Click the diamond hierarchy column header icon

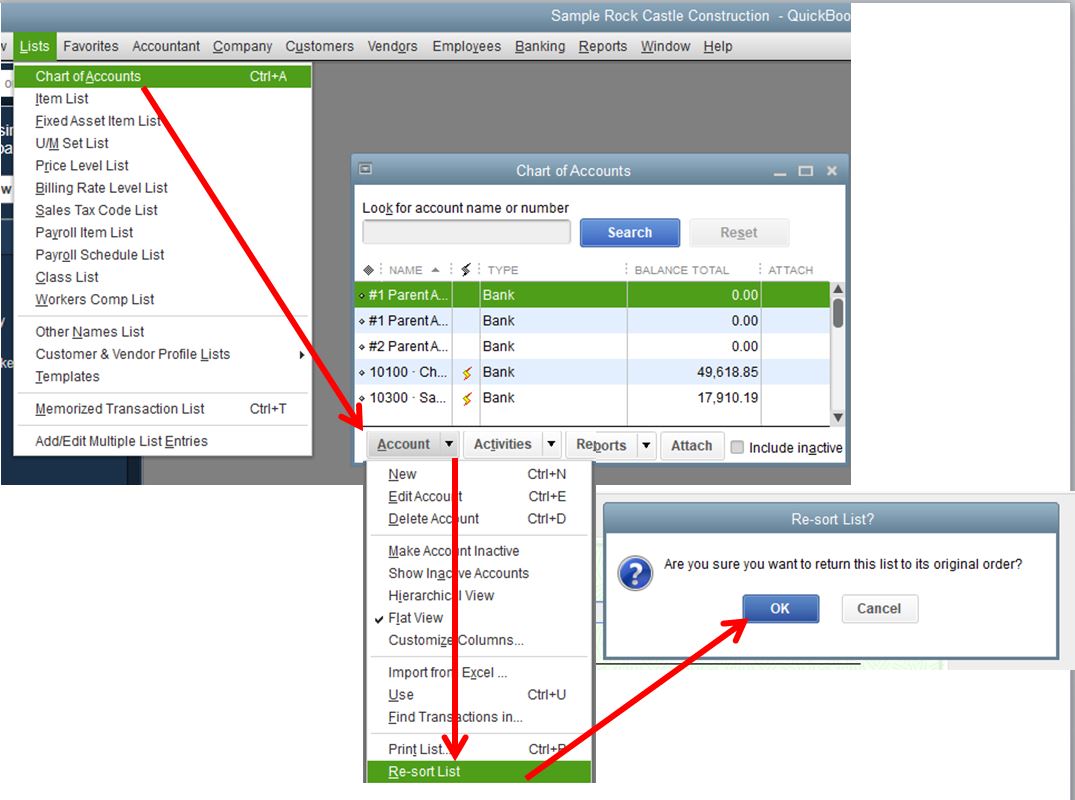pyautogui.click(x=368, y=270)
